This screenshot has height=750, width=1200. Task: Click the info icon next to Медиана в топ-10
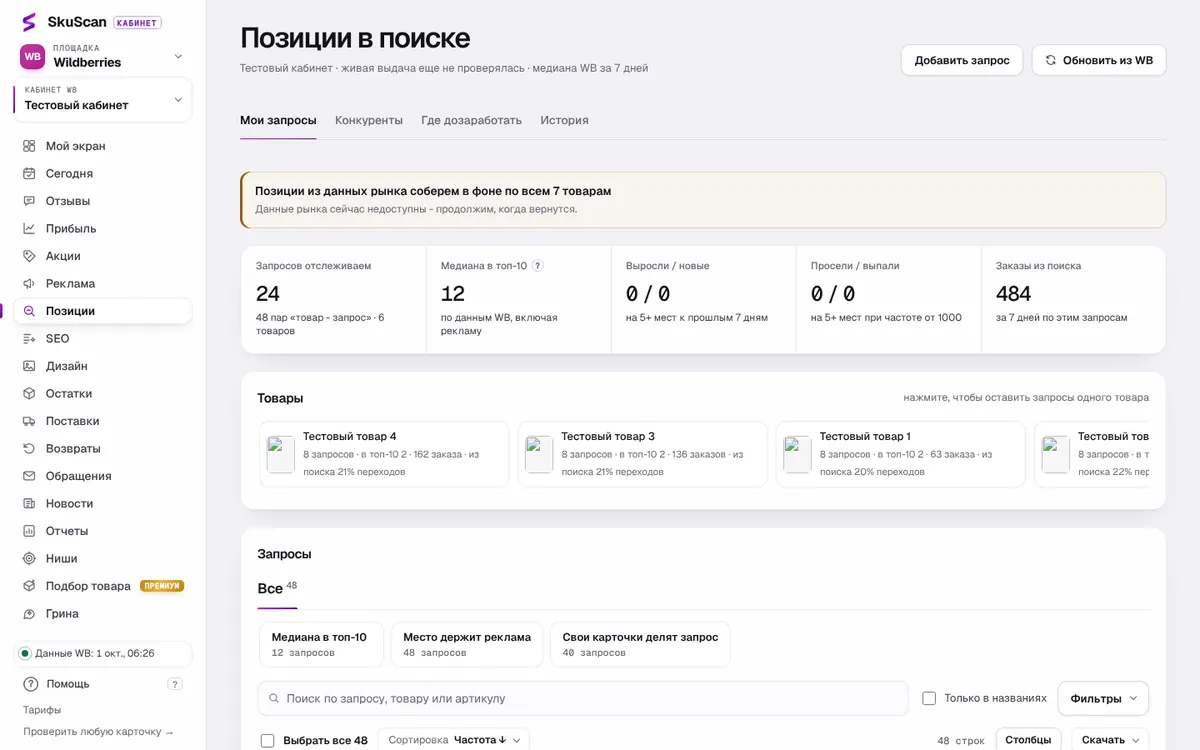click(537, 266)
